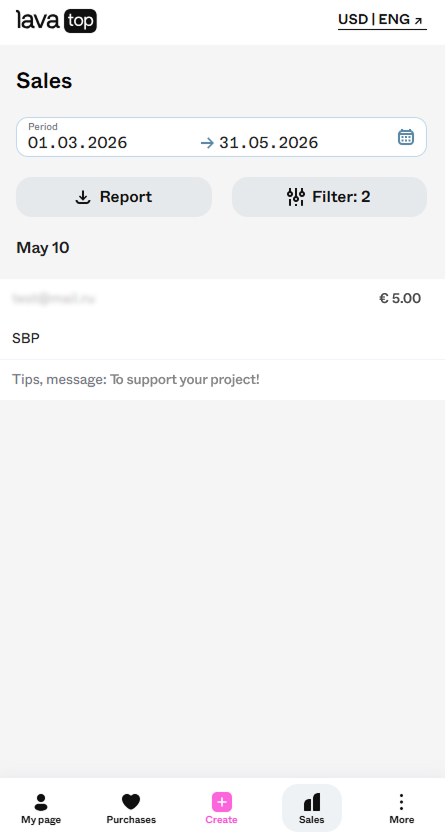Click the download icon on Report
Screen dimensions: 445x835
[x=83, y=198]
